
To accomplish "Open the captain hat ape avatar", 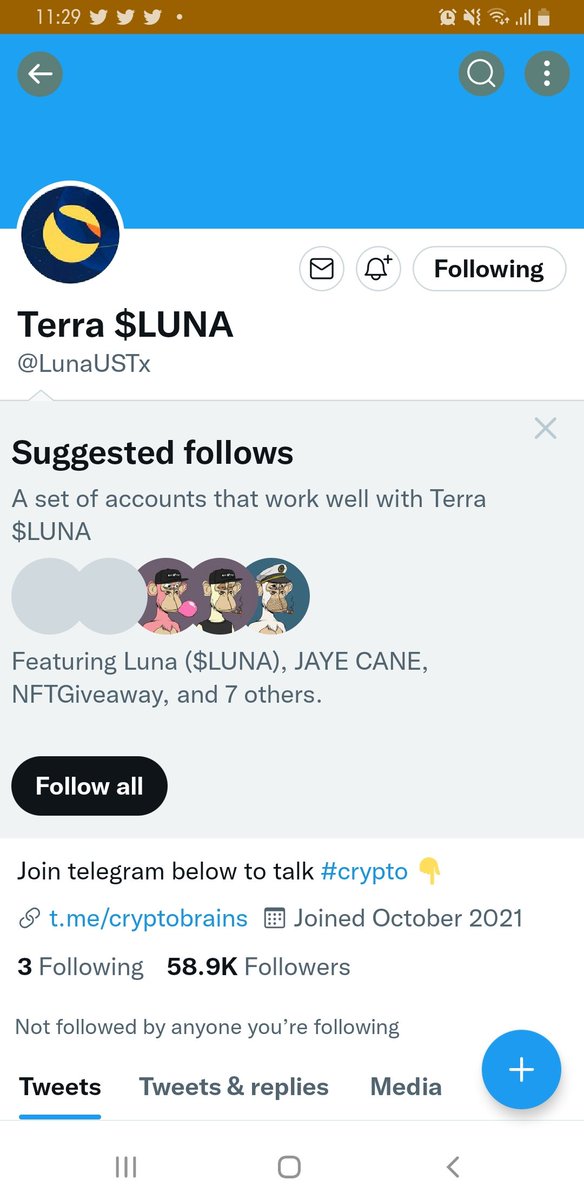I will click(x=276, y=597).
